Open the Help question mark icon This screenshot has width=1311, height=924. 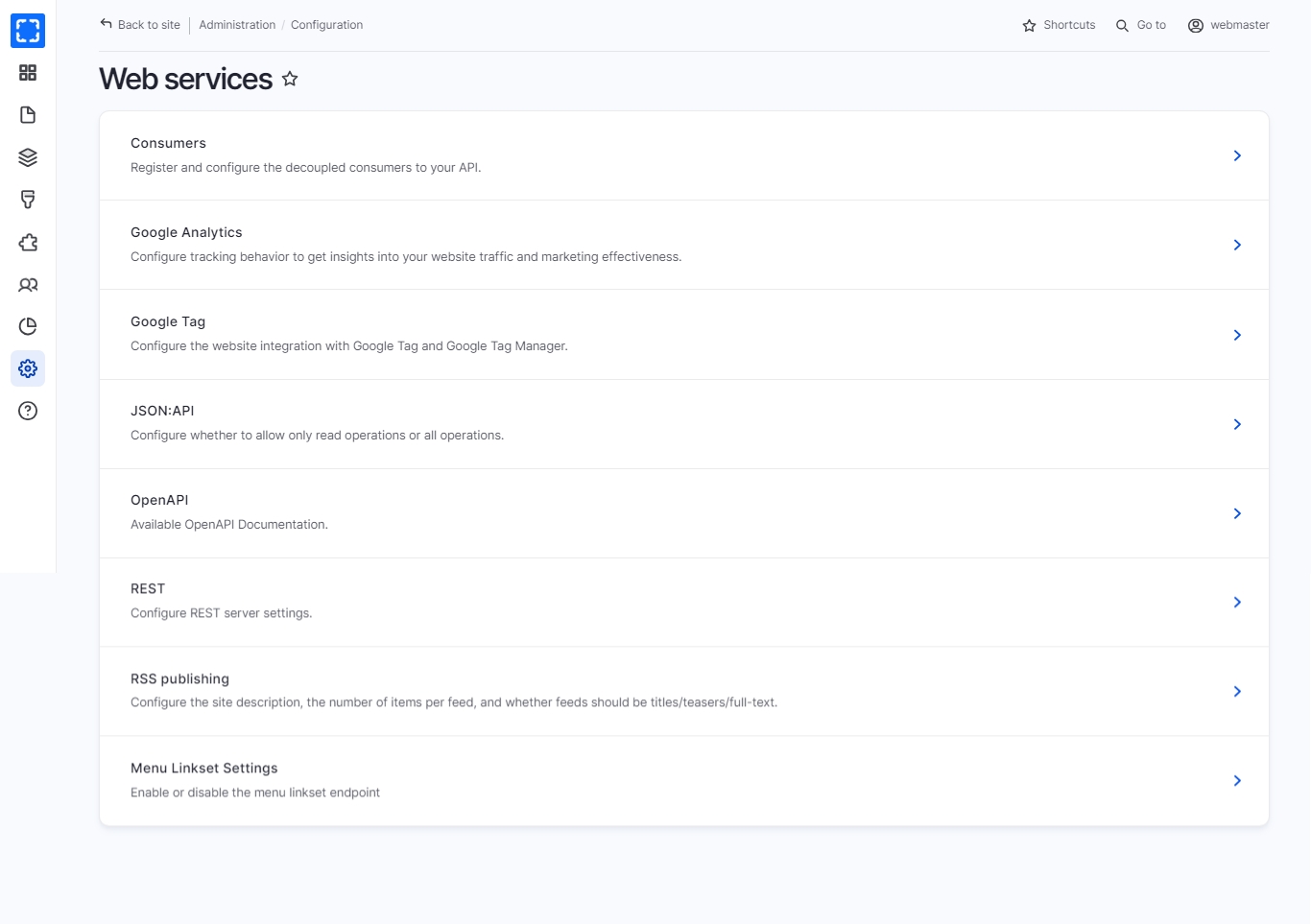point(28,411)
